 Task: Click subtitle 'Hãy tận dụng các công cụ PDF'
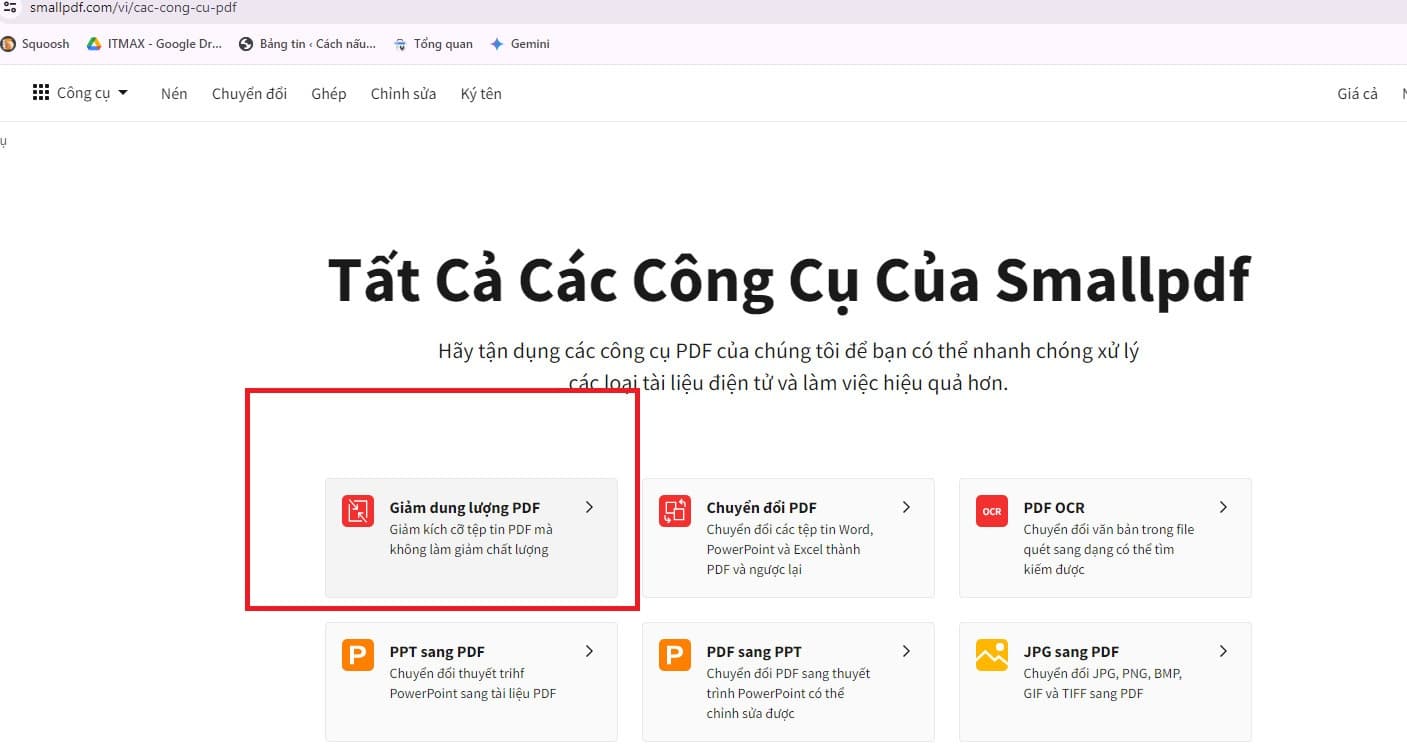click(x=788, y=367)
